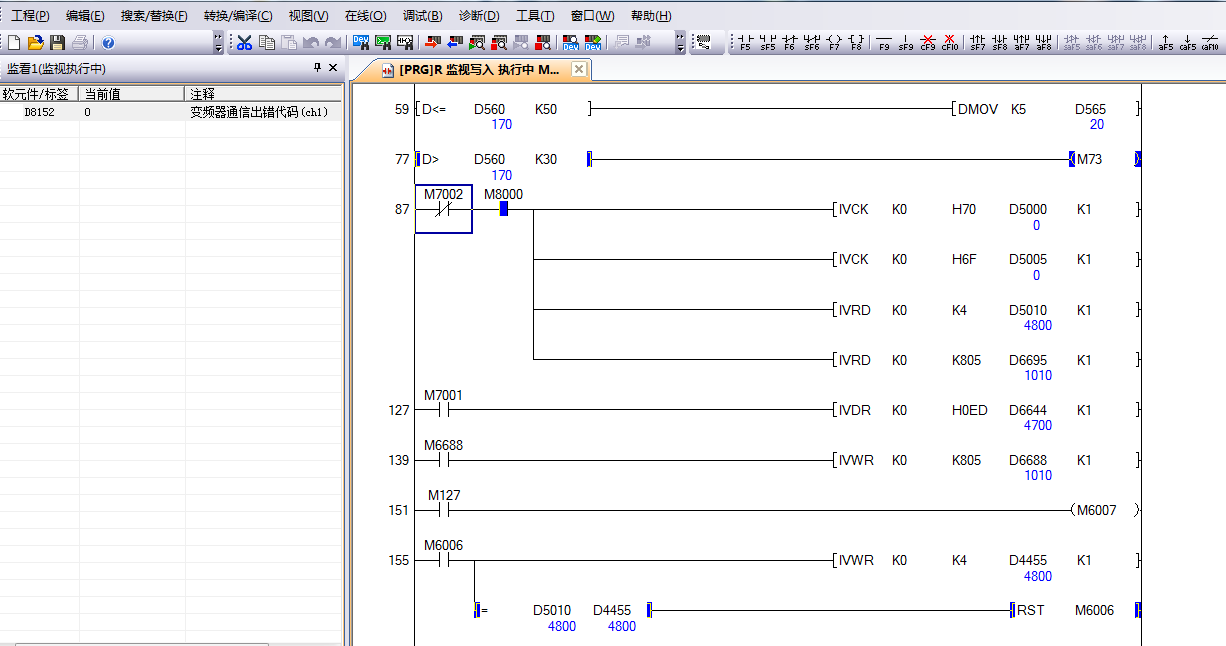Image resolution: width=1226 pixels, height=646 pixels.
Task: Close the [PRG] program tab
Action: click(x=579, y=70)
